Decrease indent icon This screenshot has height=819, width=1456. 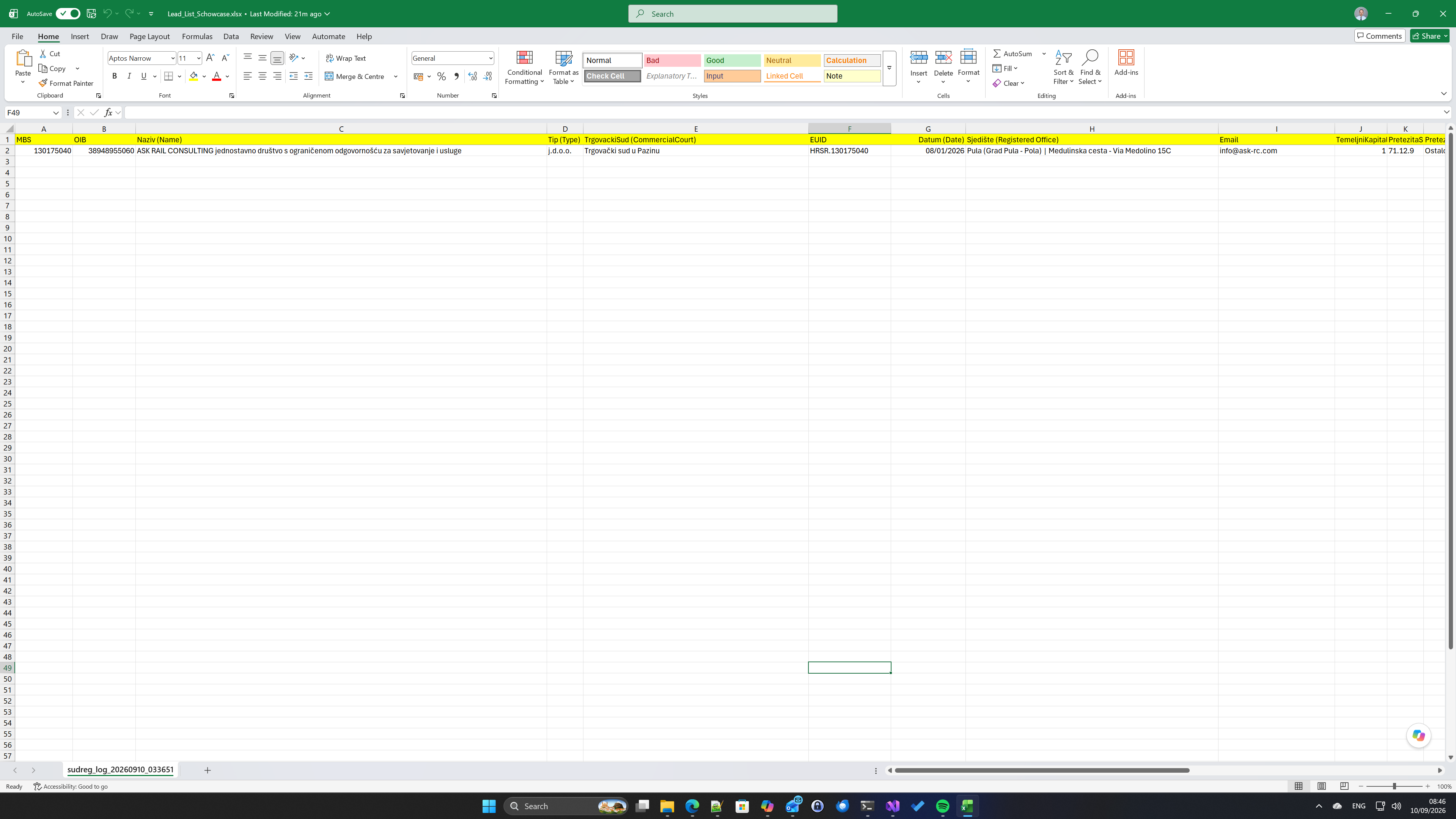(293, 76)
